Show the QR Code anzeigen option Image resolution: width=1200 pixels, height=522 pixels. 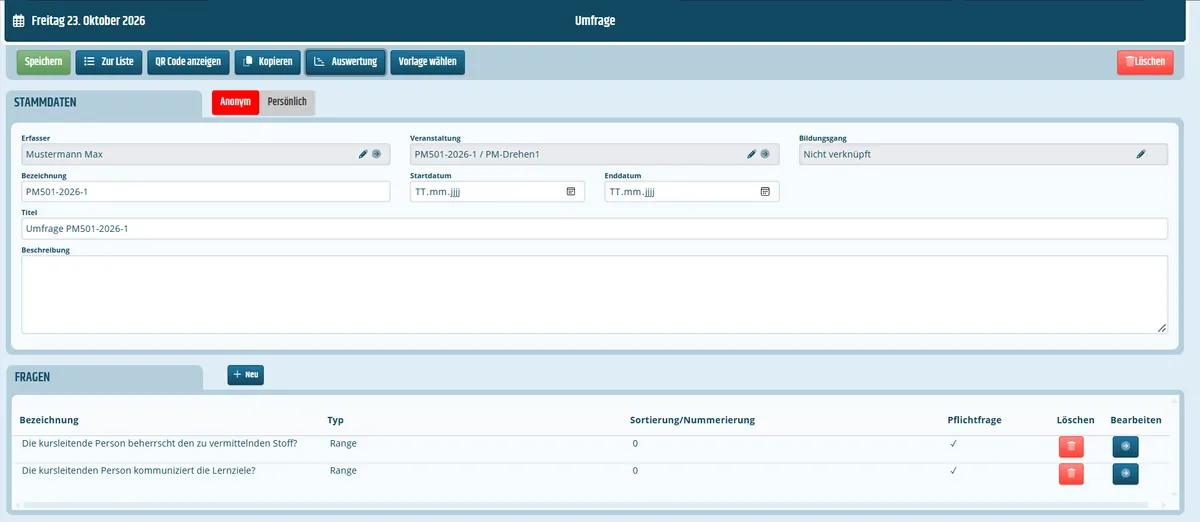pos(188,62)
